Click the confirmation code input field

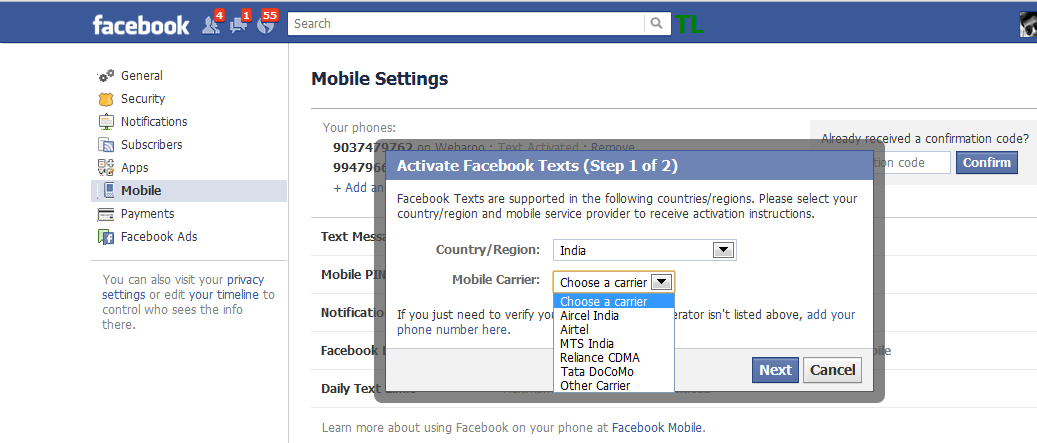tap(912, 163)
